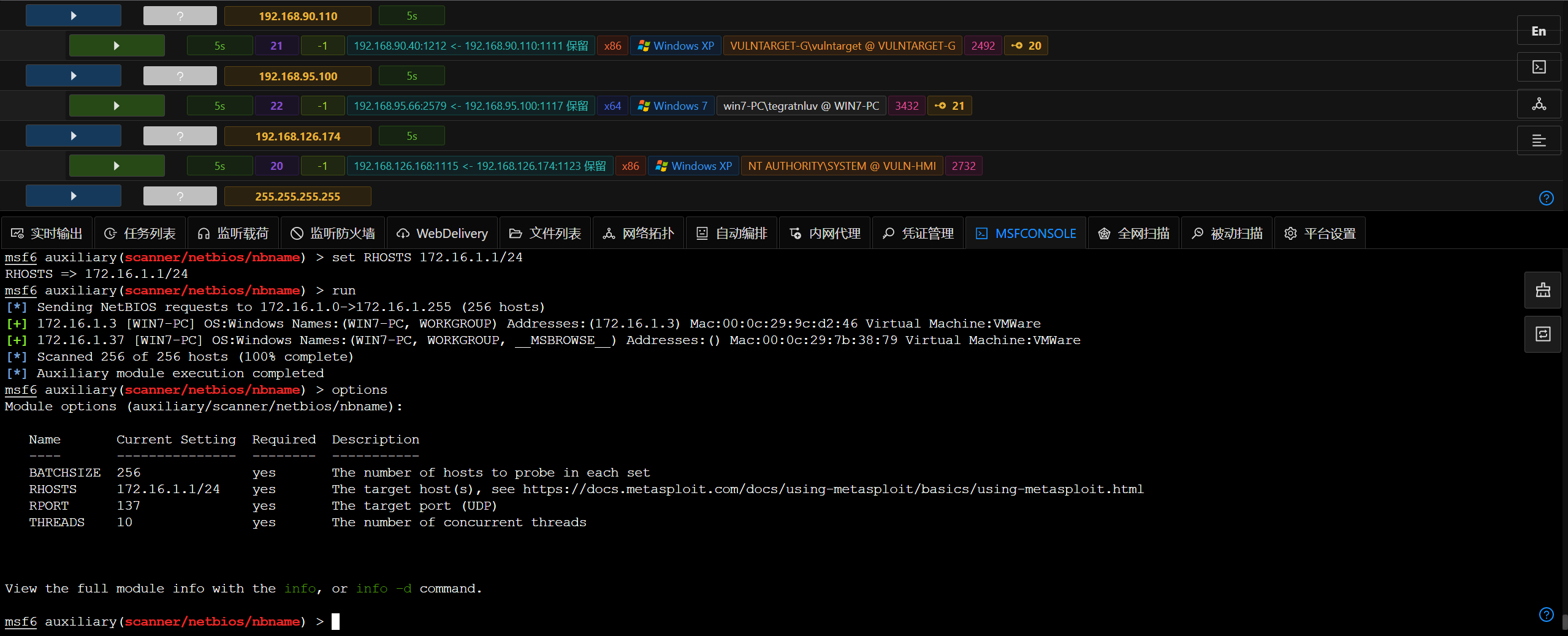
Task: Click the 5s heartbeat tag for 192.168.90.110
Action: click(412, 16)
